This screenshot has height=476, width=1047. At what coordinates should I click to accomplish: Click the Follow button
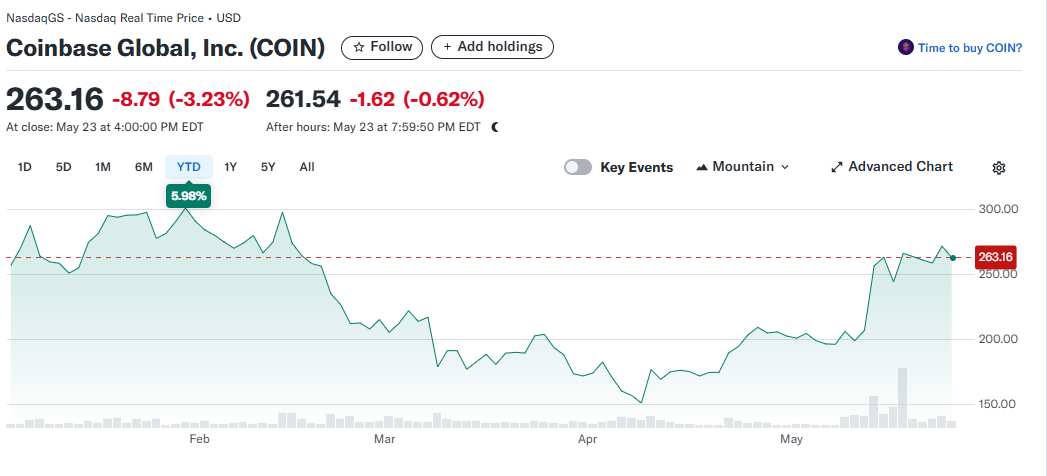point(382,47)
